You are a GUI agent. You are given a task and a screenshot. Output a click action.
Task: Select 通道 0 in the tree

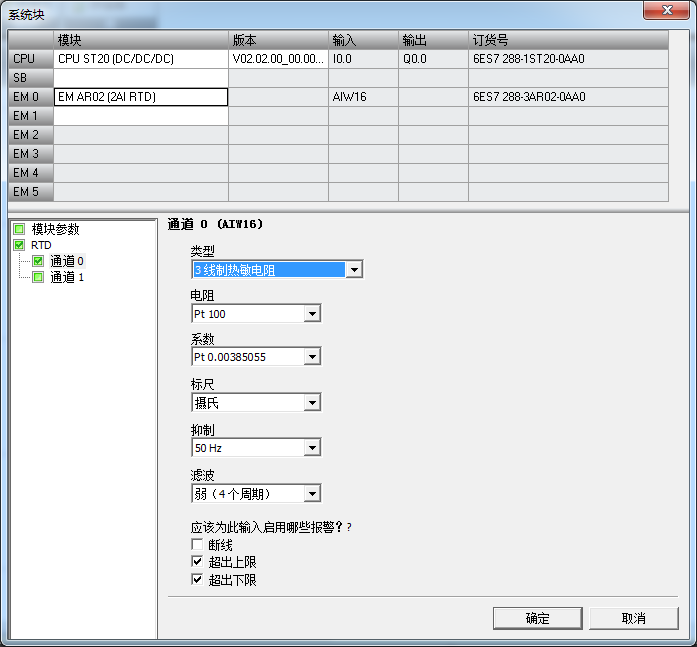click(67, 261)
